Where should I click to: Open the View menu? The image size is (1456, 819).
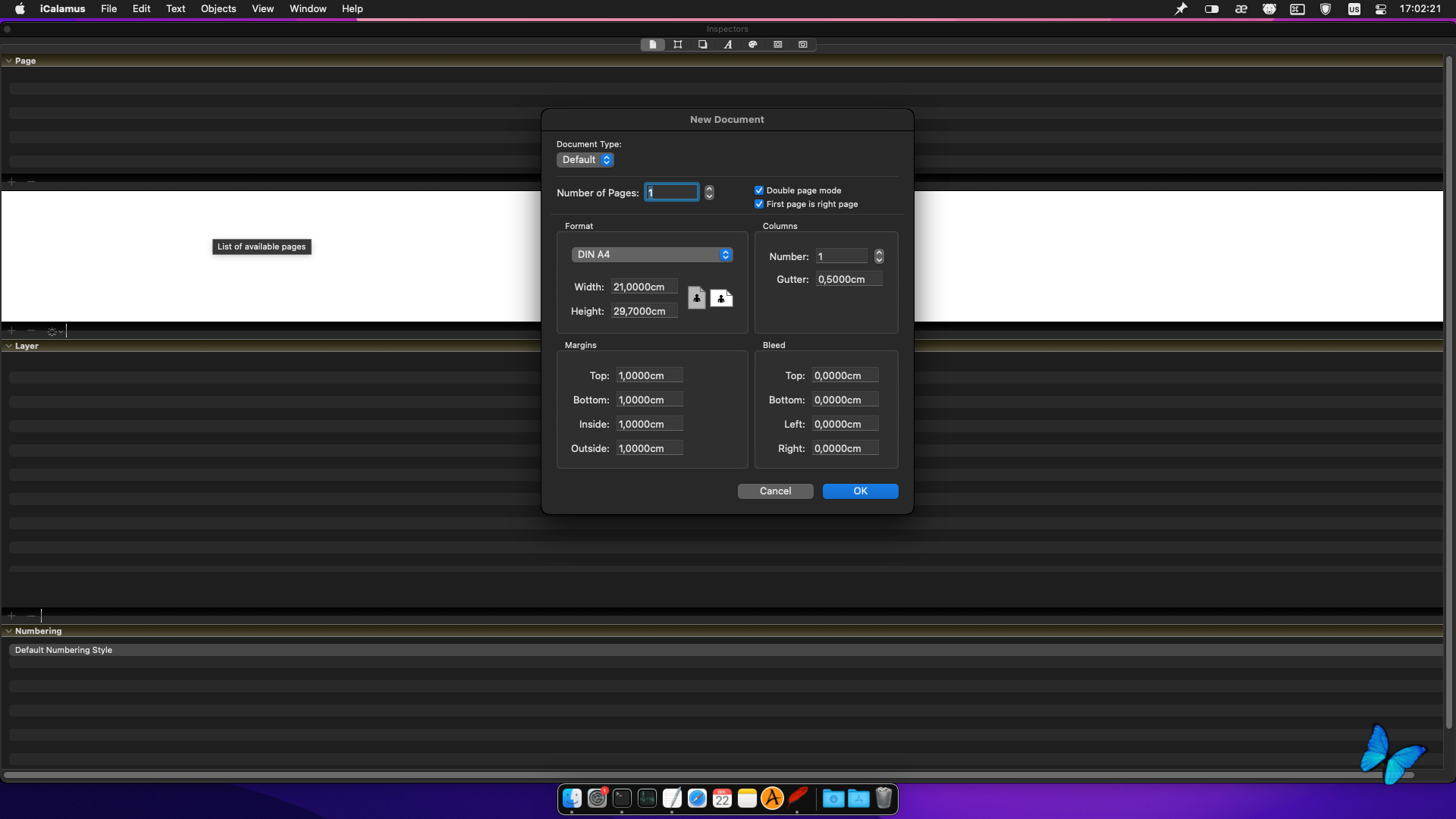tap(263, 9)
